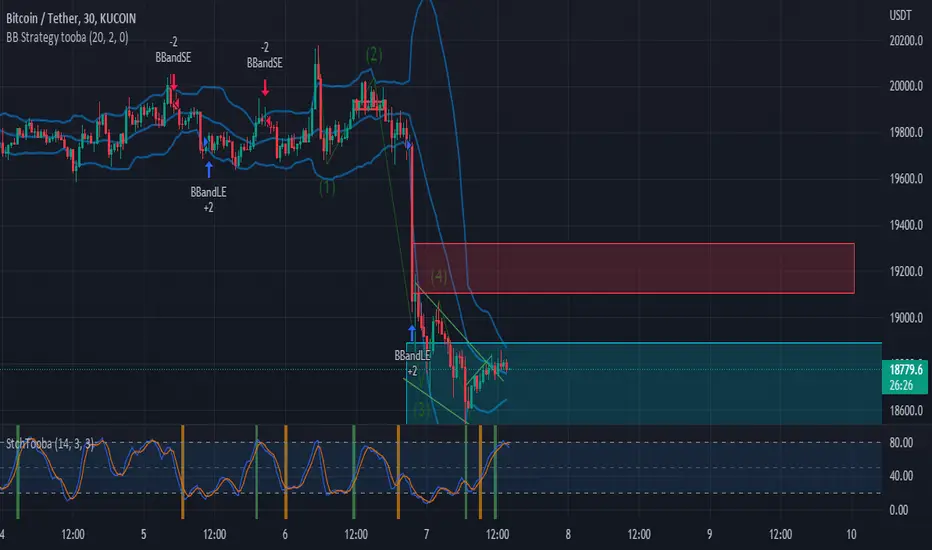Click the wave label (4) inside red zone
Viewport: 932px width, 550px height.
click(x=439, y=276)
